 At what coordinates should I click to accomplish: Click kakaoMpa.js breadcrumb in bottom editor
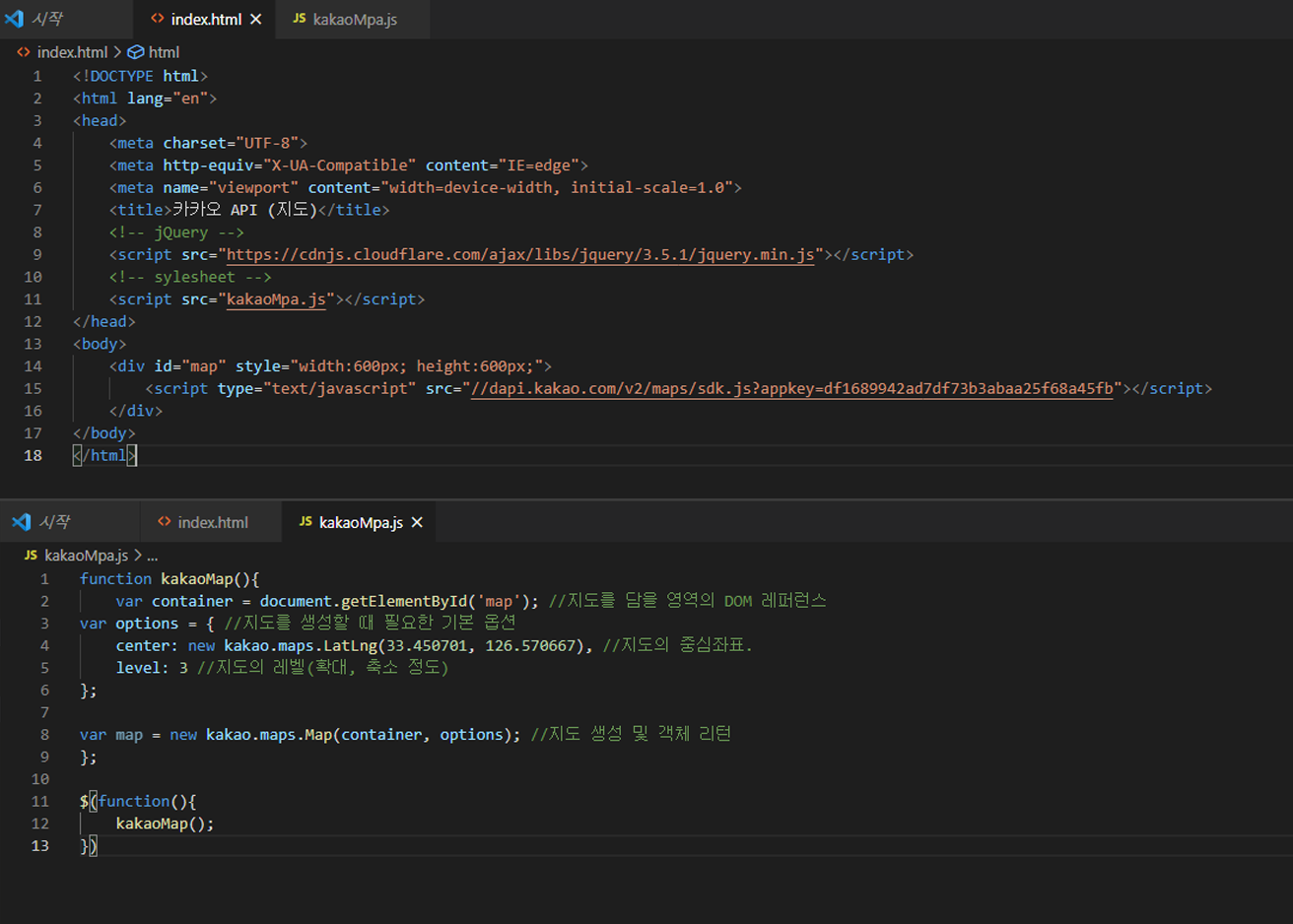click(x=87, y=556)
